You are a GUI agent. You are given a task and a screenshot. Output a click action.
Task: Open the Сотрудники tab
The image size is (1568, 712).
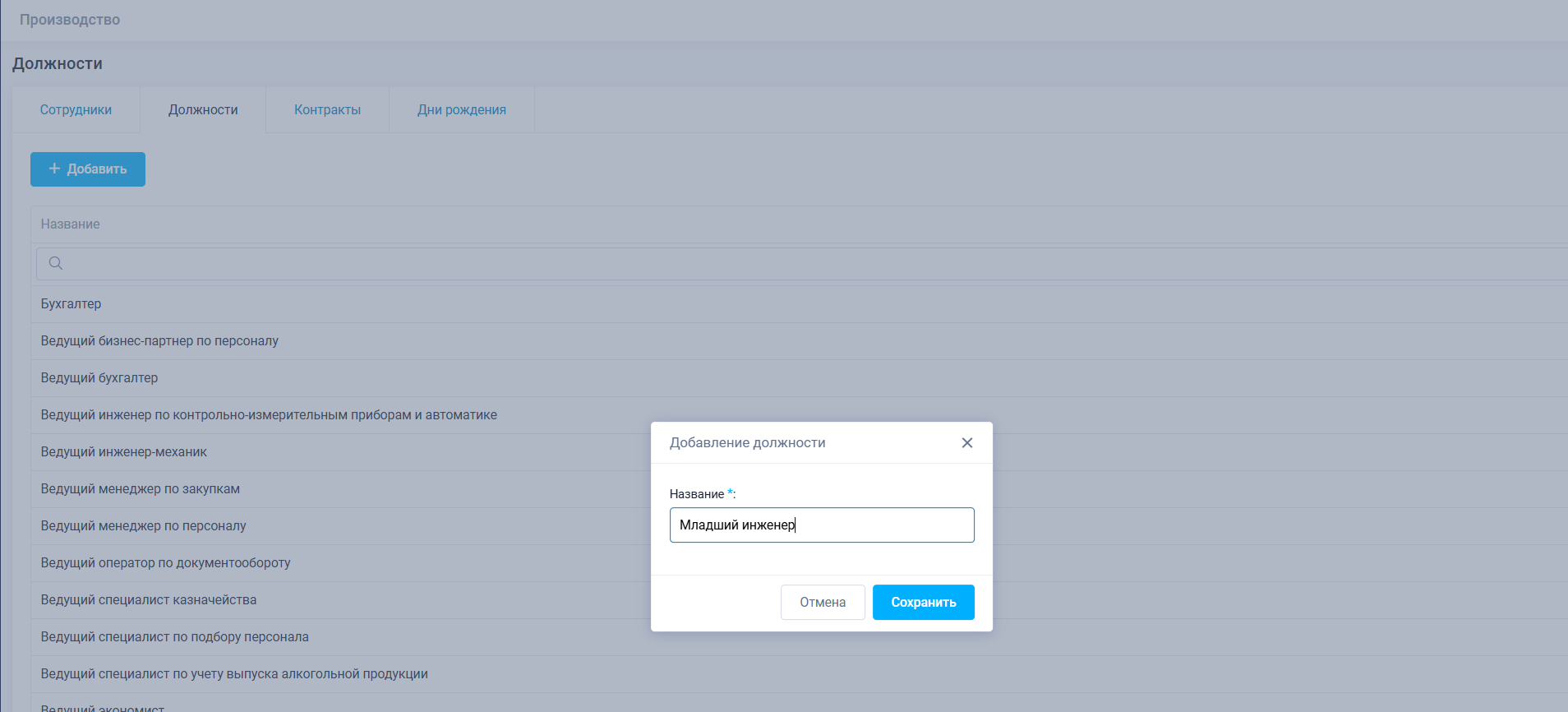click(76, 109)
